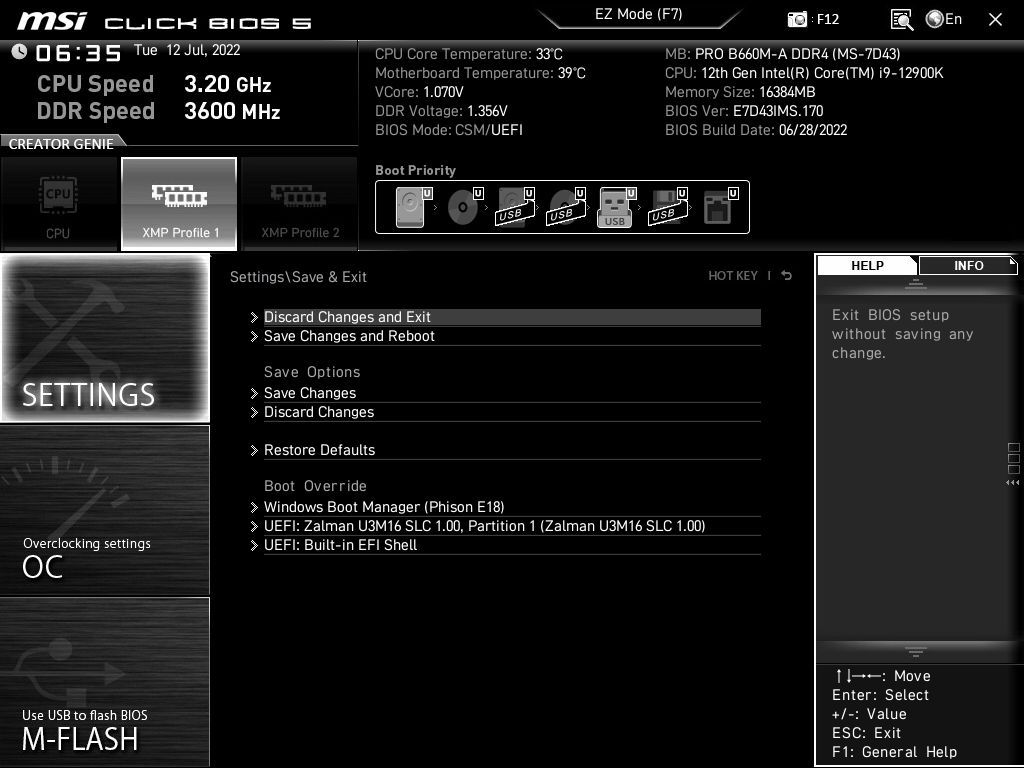Select the USB hard disk boot device icon
This screenshot has height=768, width=1024.
pyautogui.click(x=515, y=207)
